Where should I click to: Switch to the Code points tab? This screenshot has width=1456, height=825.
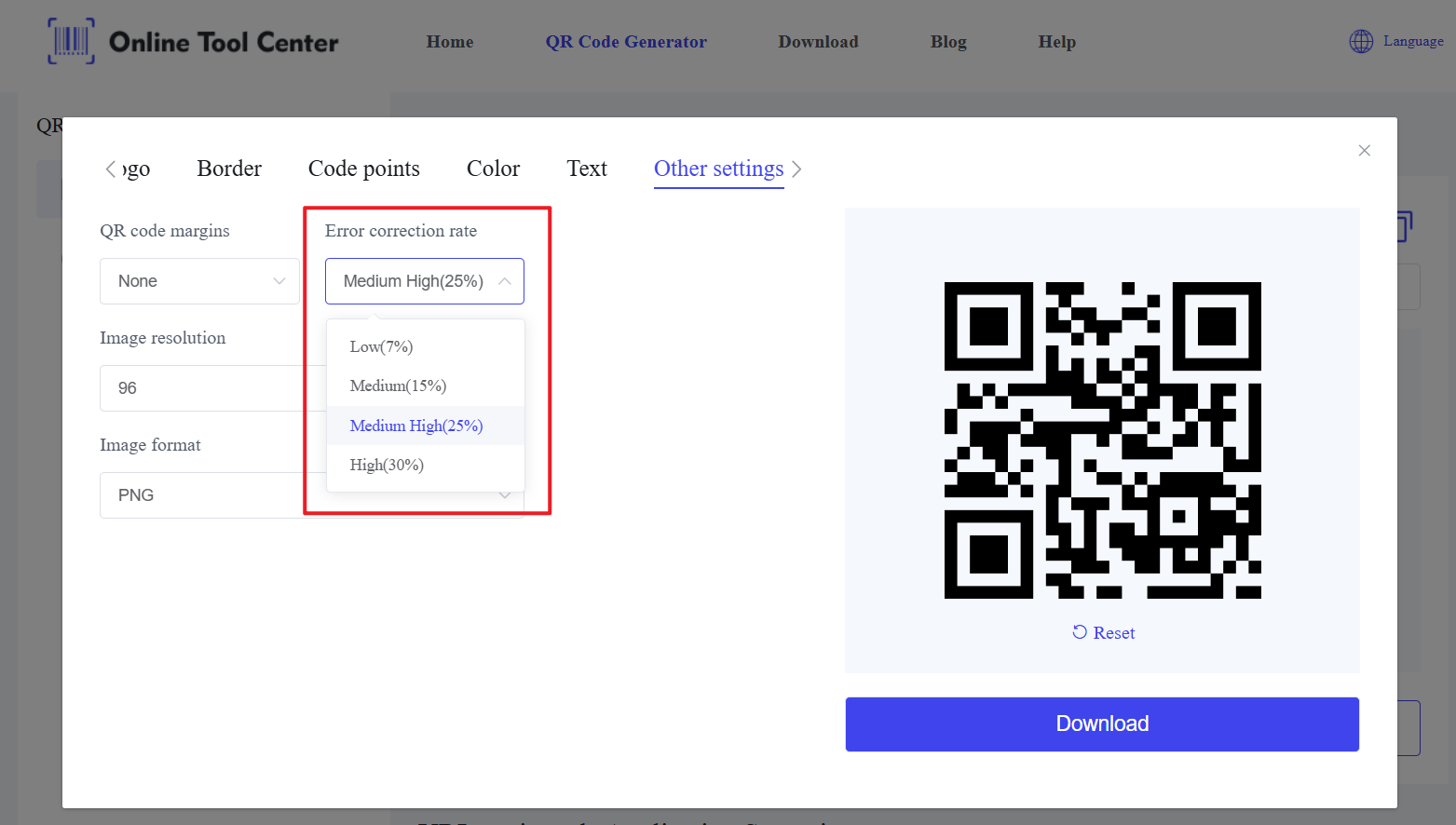coord(364,169)
